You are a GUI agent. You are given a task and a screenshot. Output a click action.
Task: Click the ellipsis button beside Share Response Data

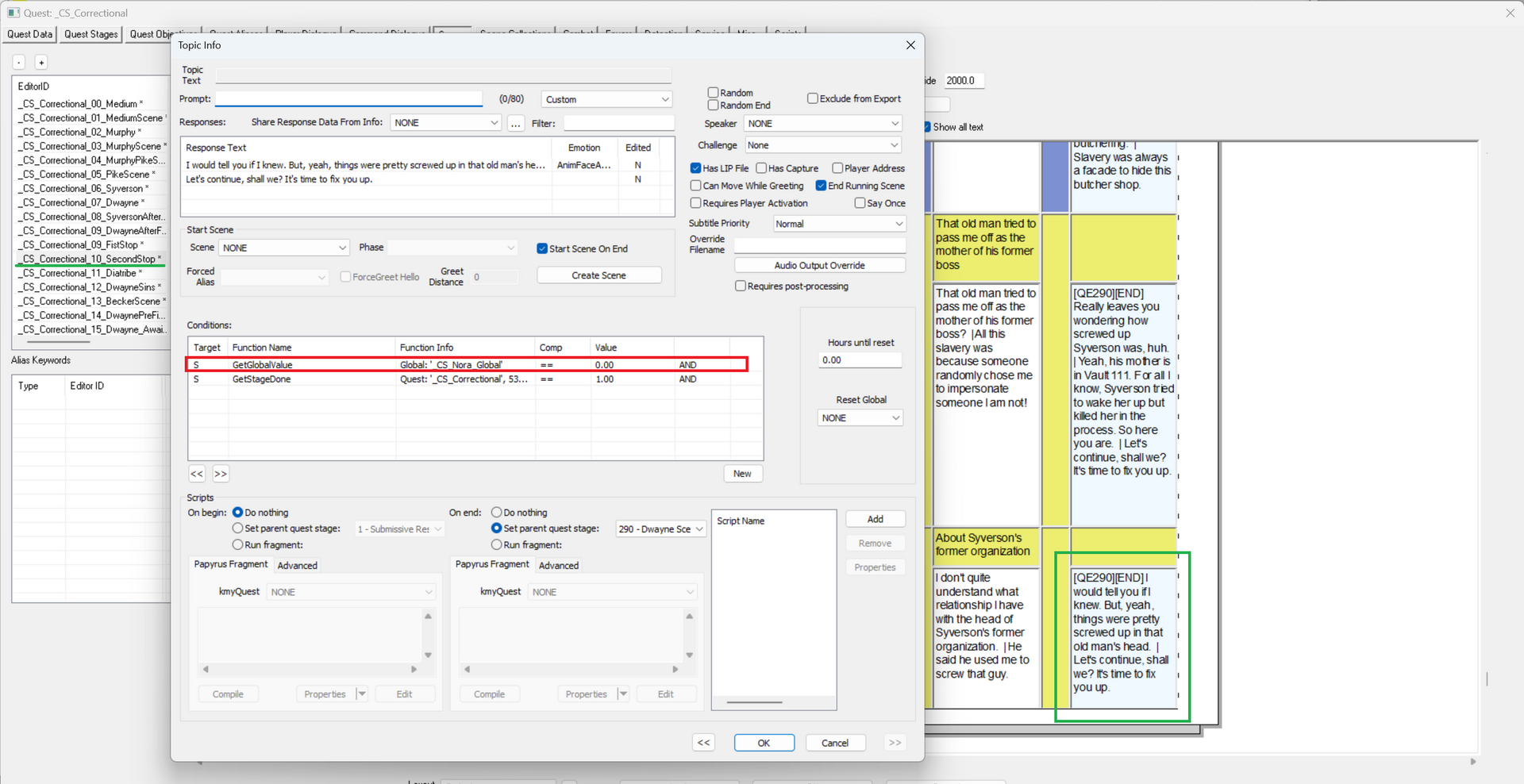516,123
